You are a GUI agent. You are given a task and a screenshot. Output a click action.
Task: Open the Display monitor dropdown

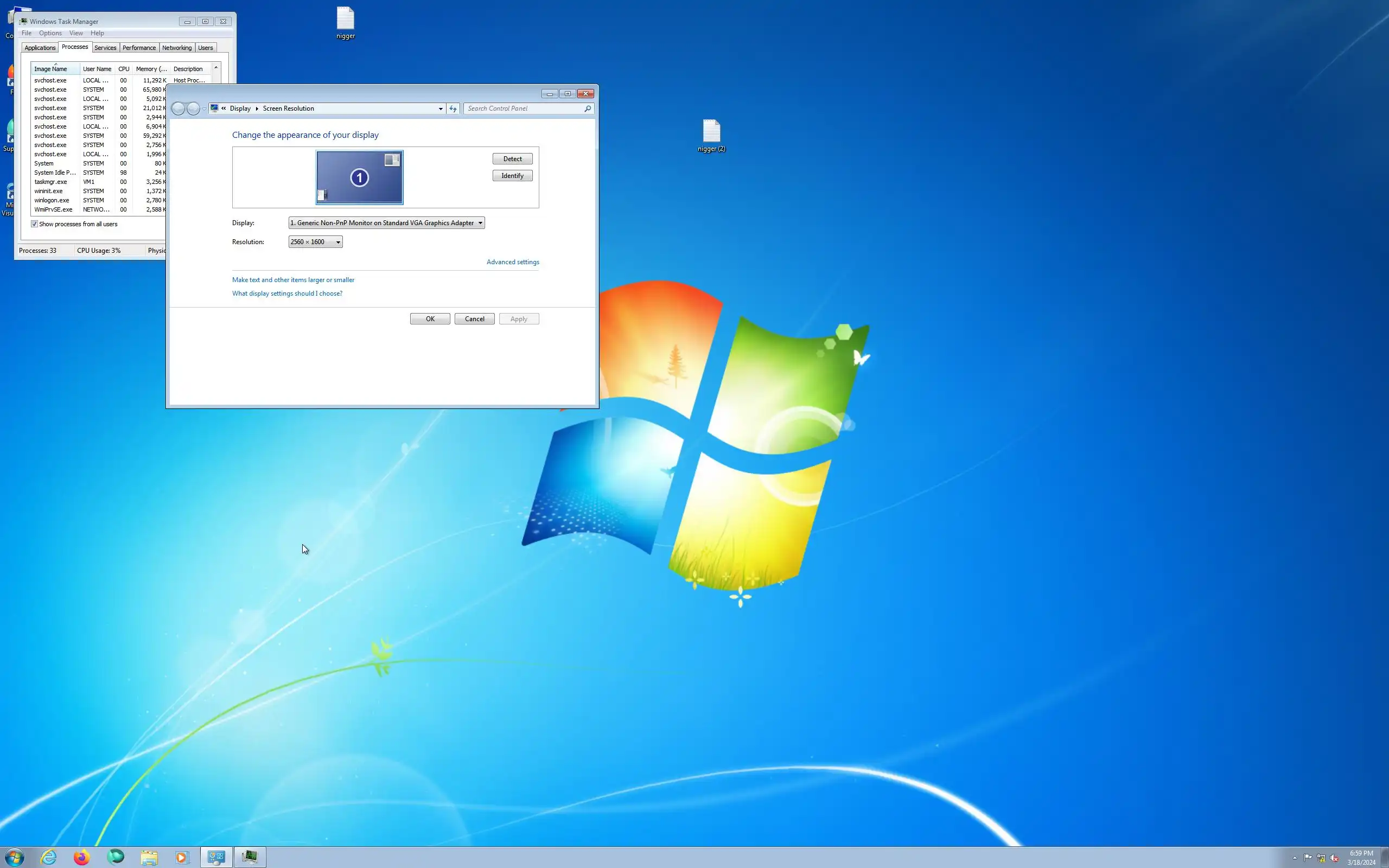pyautogui.click(x=386, y=223)
